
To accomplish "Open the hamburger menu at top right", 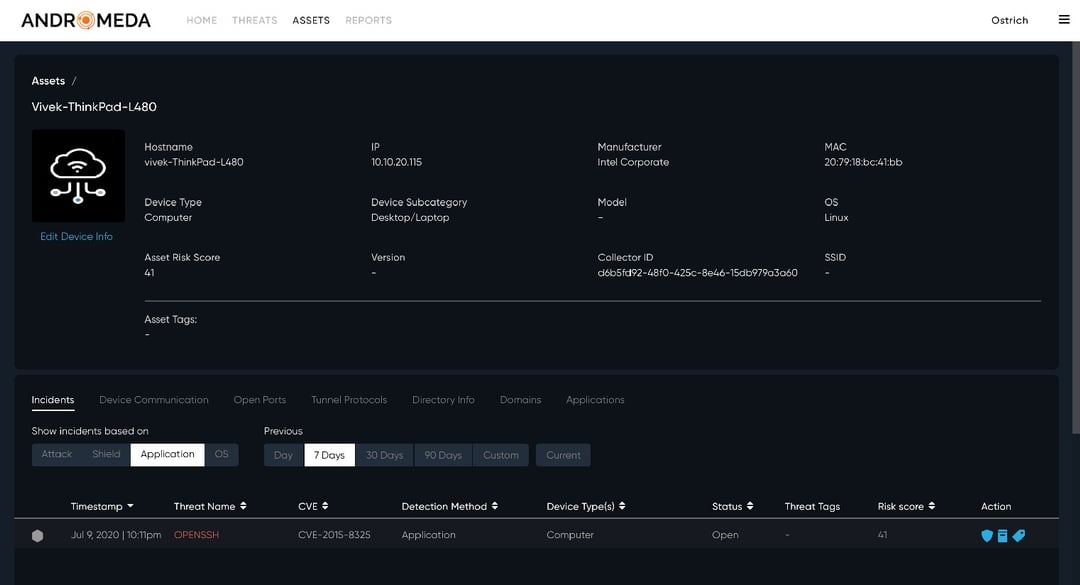I will (1062, 19).
